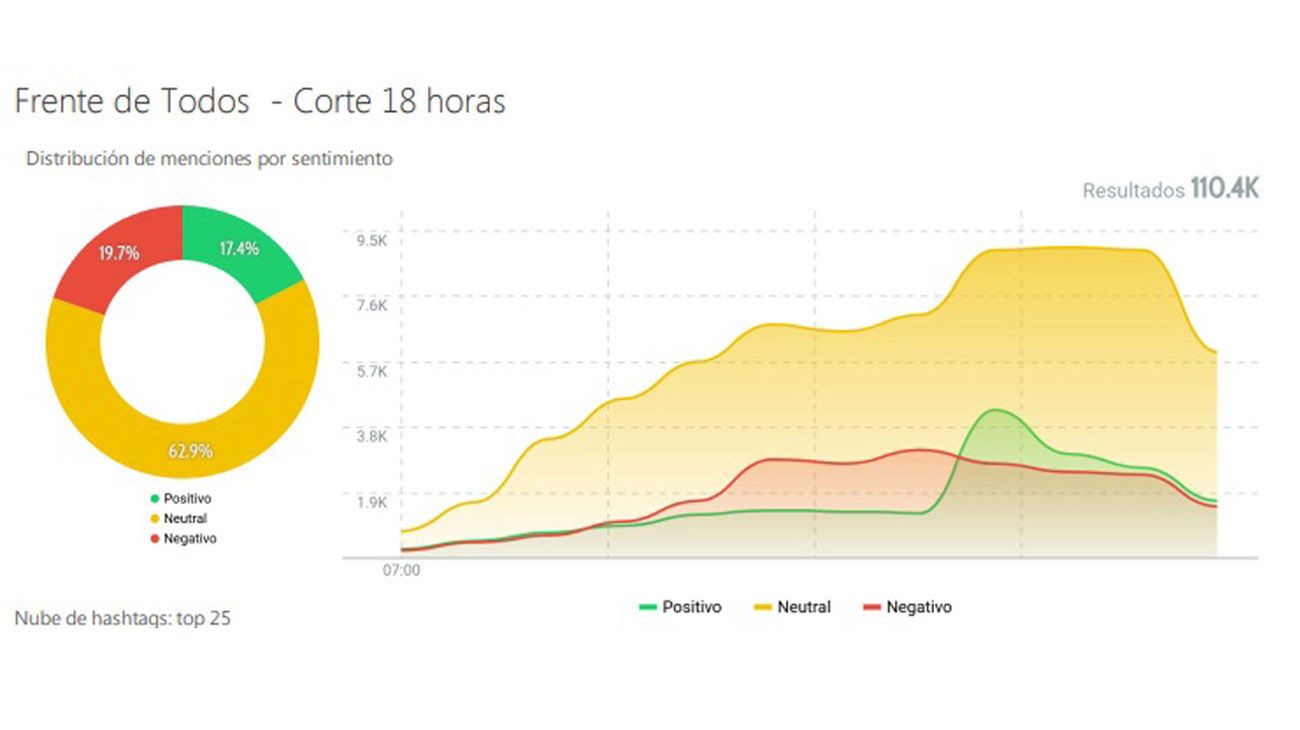Toggle the Negativo series in chart legend
Image resolution: width=1300 pixels, height=730 pixels.
(906, 607)
